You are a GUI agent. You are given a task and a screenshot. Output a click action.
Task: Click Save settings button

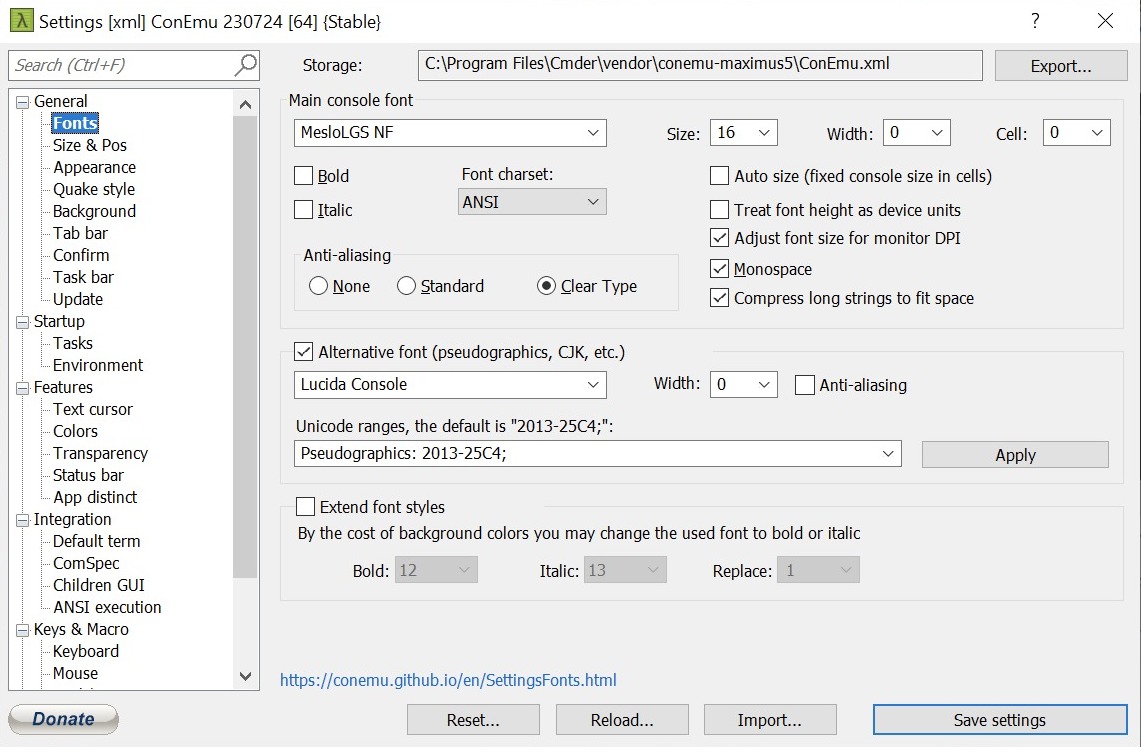point(1000,720)
